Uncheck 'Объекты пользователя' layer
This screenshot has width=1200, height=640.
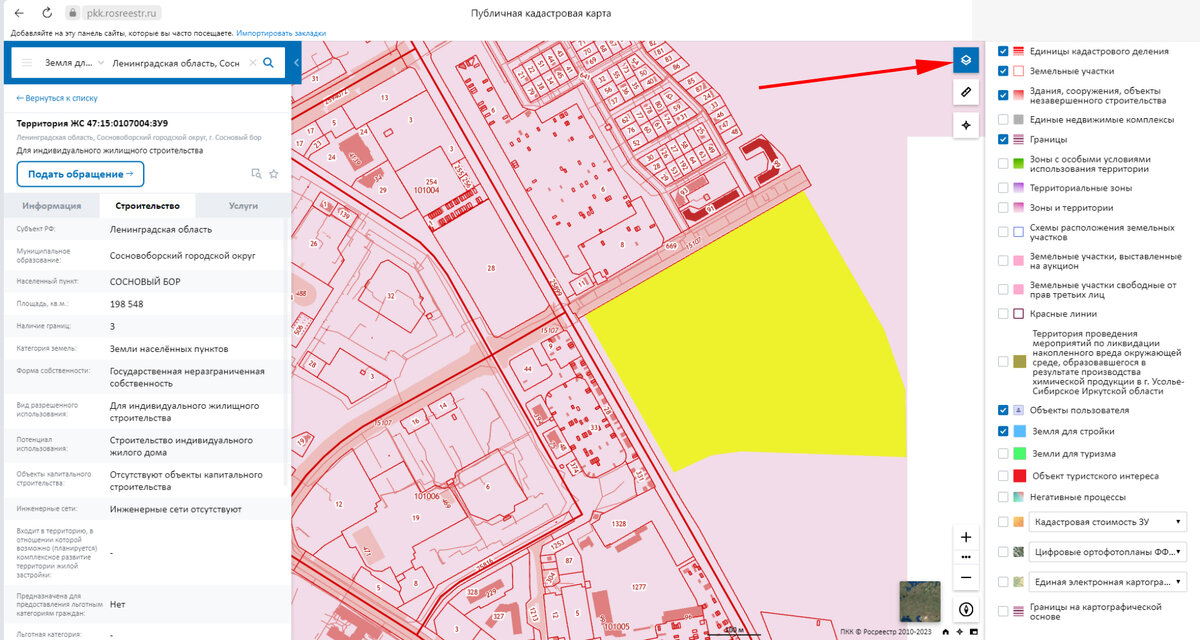(x=1003, y=410)
